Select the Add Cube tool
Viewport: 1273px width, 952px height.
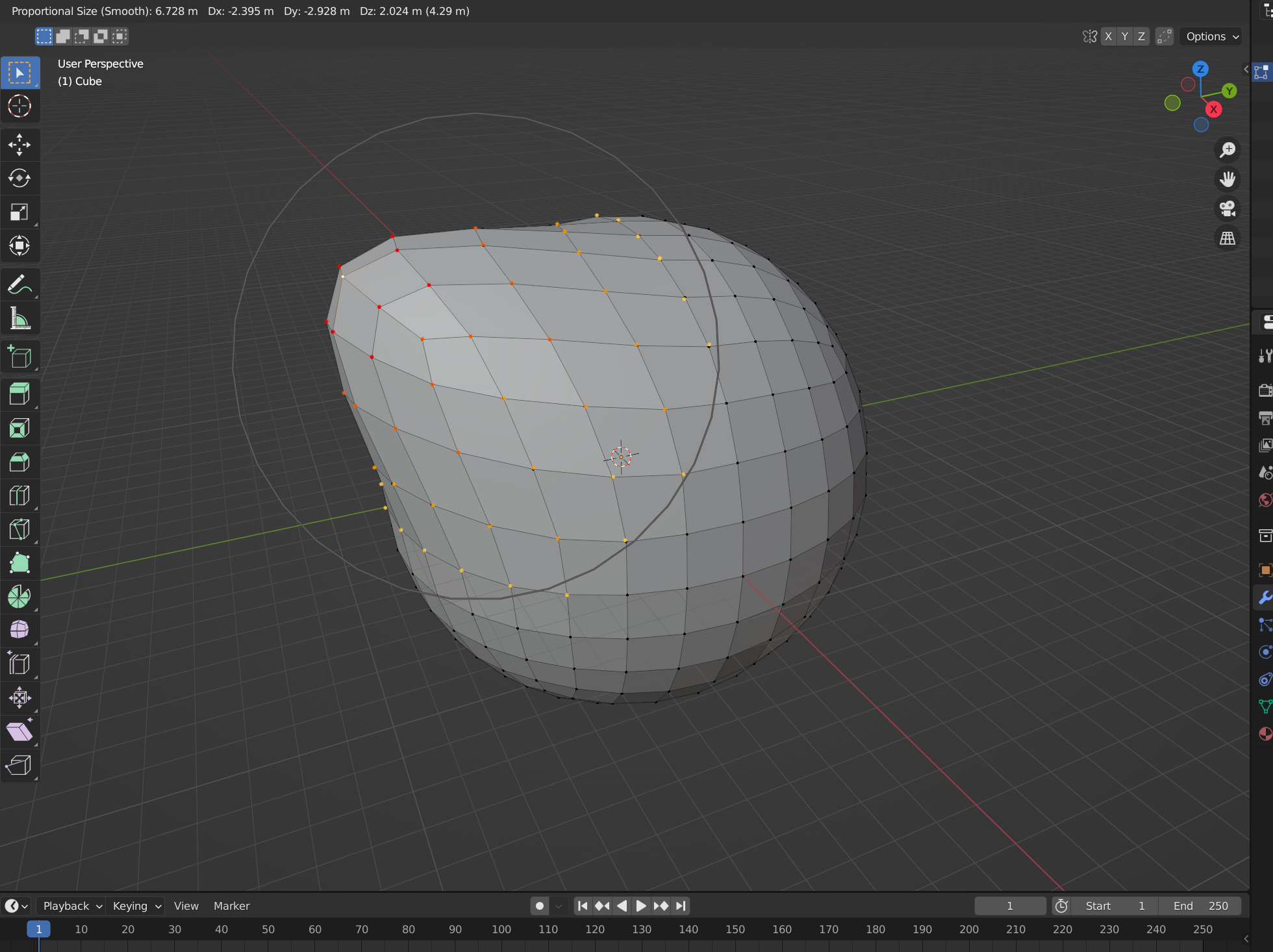19,357
